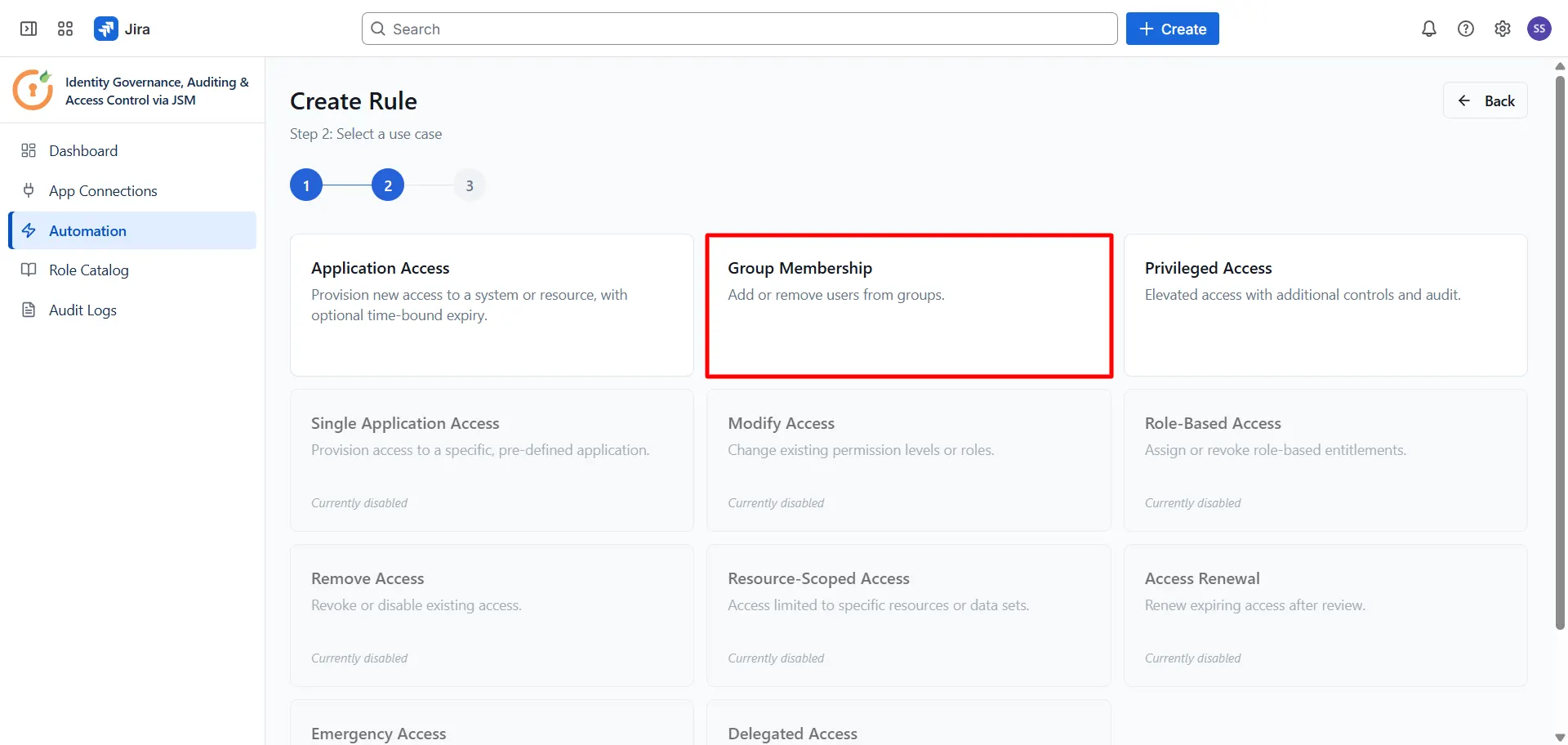Viewport: 1568px width, 745px height.
Task: Open the app switcher grid icon
Action: [x=65, y=29]
